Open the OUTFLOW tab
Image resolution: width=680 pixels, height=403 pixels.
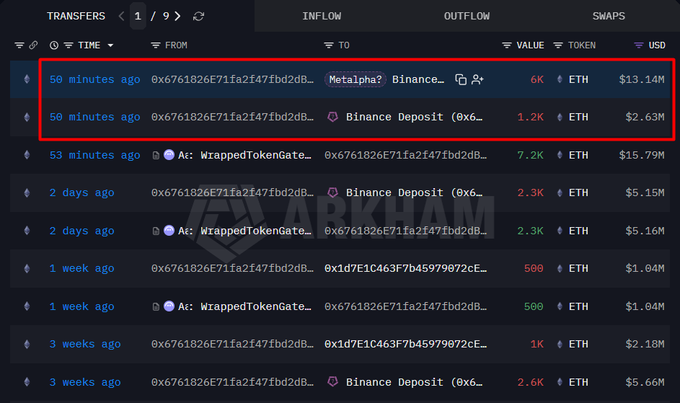coord(467,16)
